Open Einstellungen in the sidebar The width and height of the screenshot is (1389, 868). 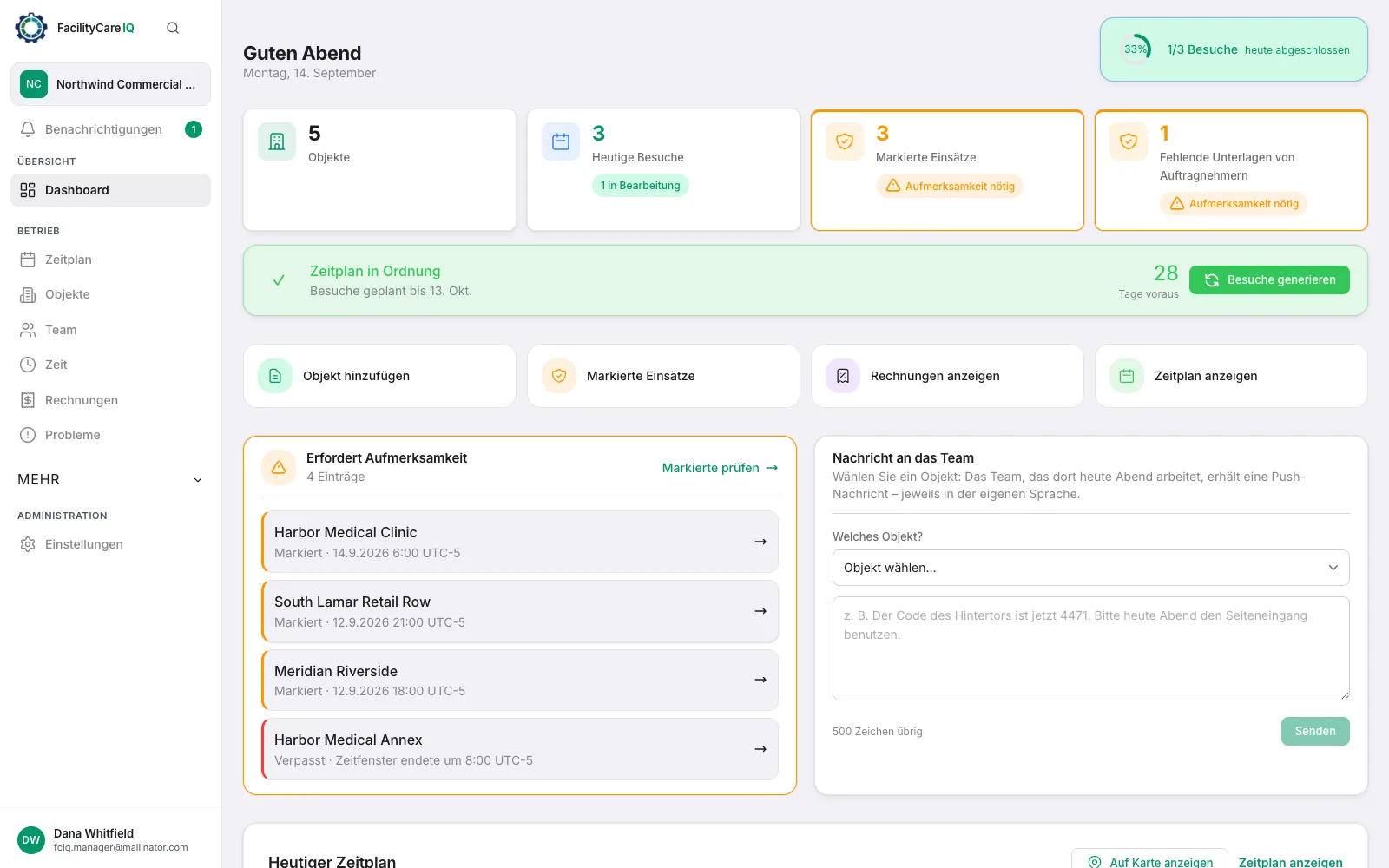point(110,544)
